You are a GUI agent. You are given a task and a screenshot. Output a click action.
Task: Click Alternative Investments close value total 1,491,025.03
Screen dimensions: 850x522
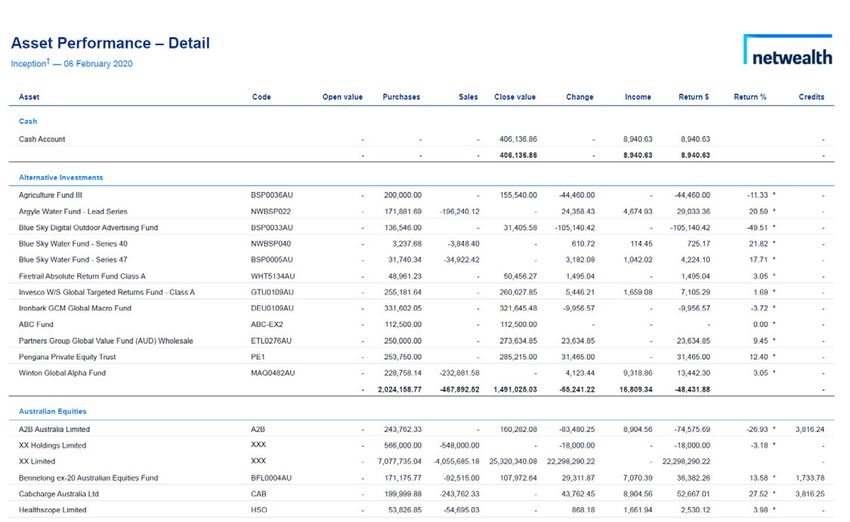pos(515,389)
